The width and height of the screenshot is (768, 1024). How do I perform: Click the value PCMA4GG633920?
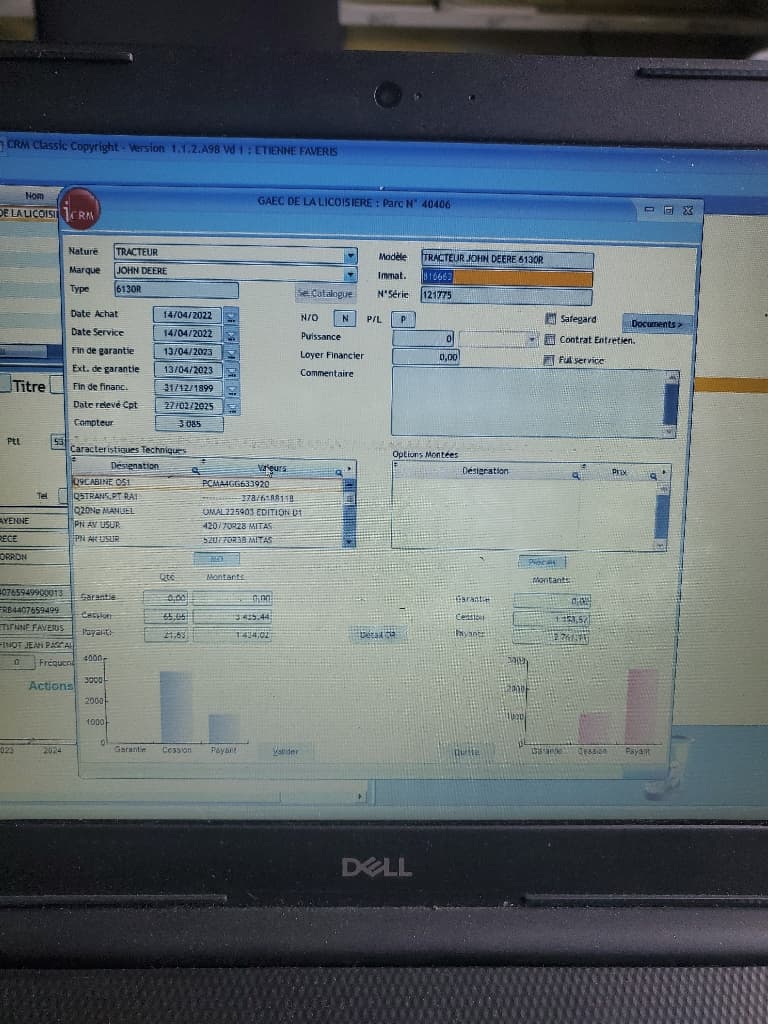point(235,484)
